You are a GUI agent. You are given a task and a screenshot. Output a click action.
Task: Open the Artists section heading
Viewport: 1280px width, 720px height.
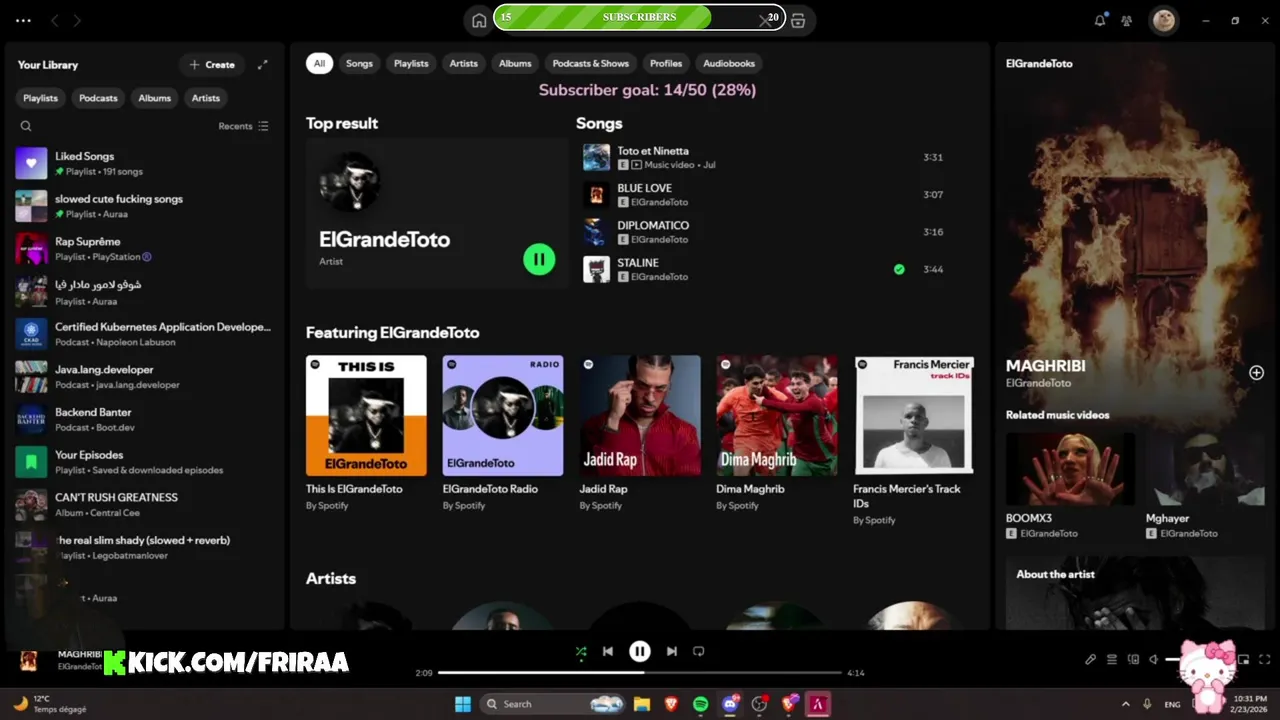coord(331,578)
